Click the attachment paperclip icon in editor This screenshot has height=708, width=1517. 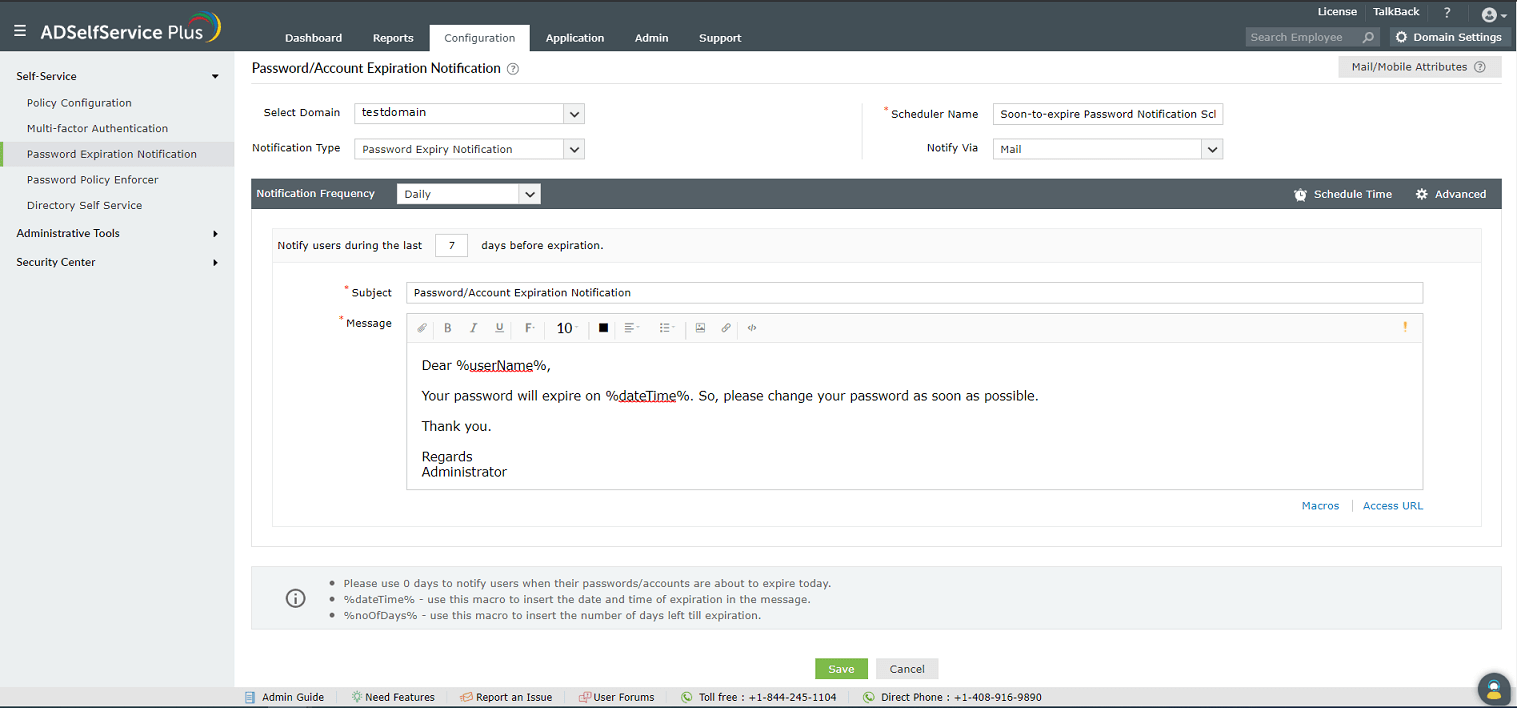click(422, 328)
